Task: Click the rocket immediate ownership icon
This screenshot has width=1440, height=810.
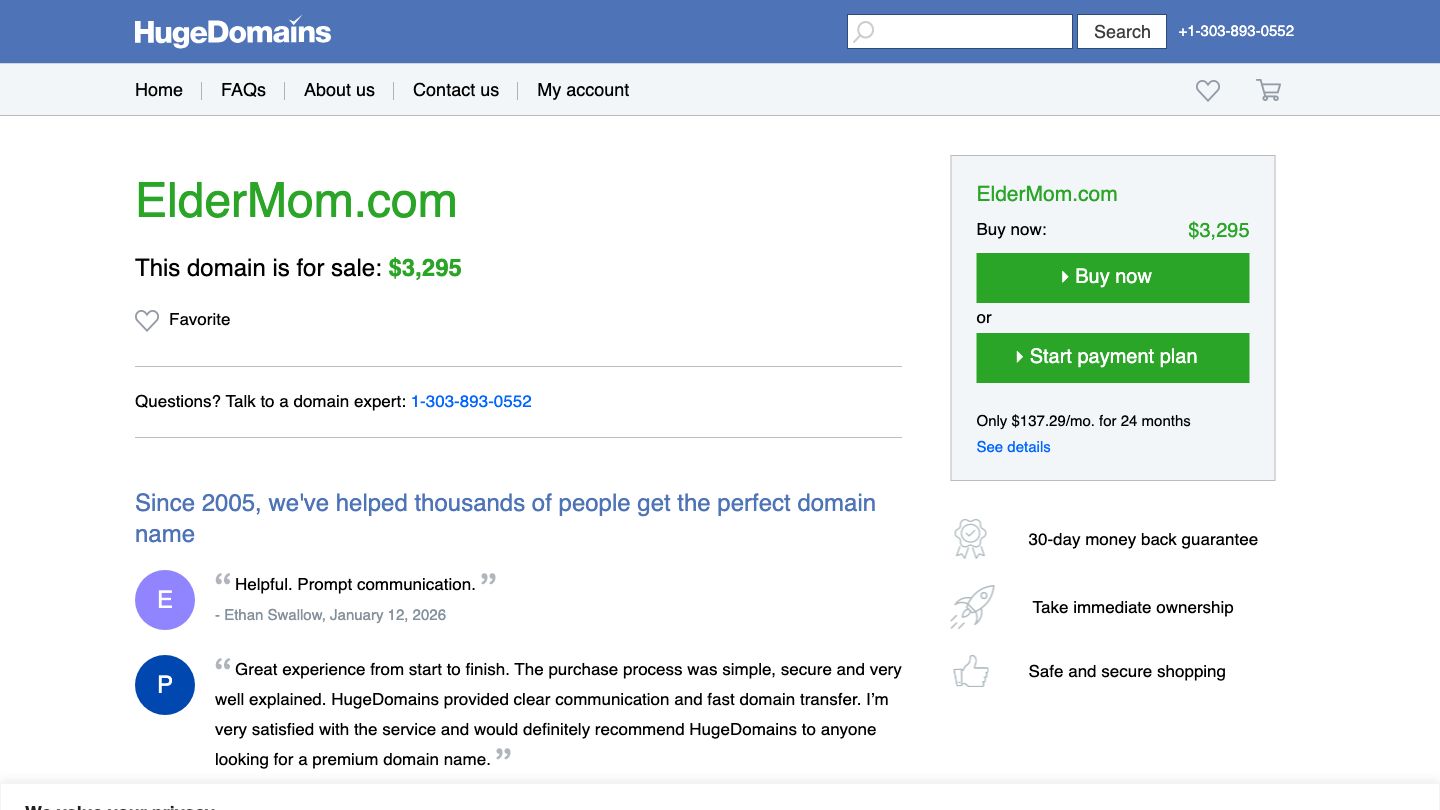Action: 971,607
